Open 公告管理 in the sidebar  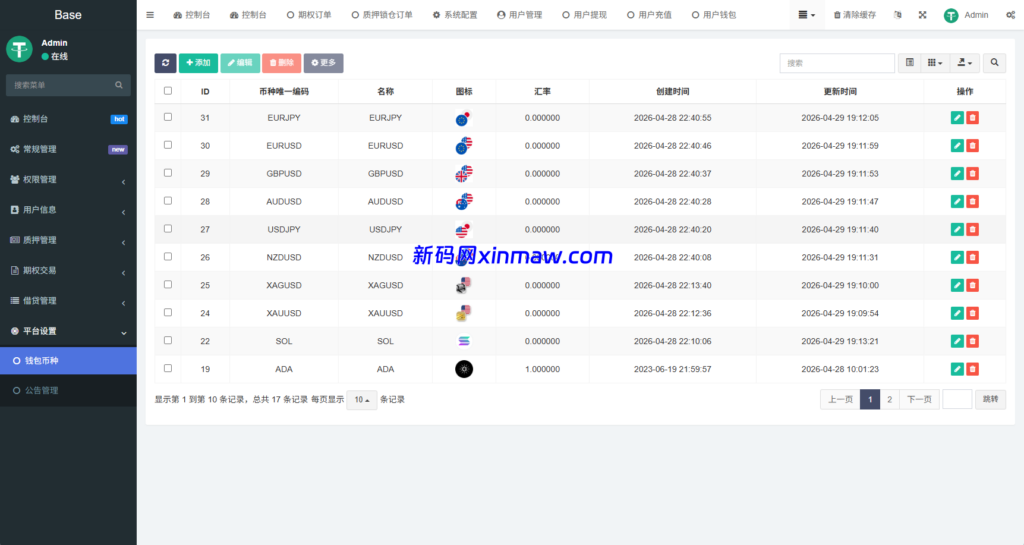(x=68, y=390)
